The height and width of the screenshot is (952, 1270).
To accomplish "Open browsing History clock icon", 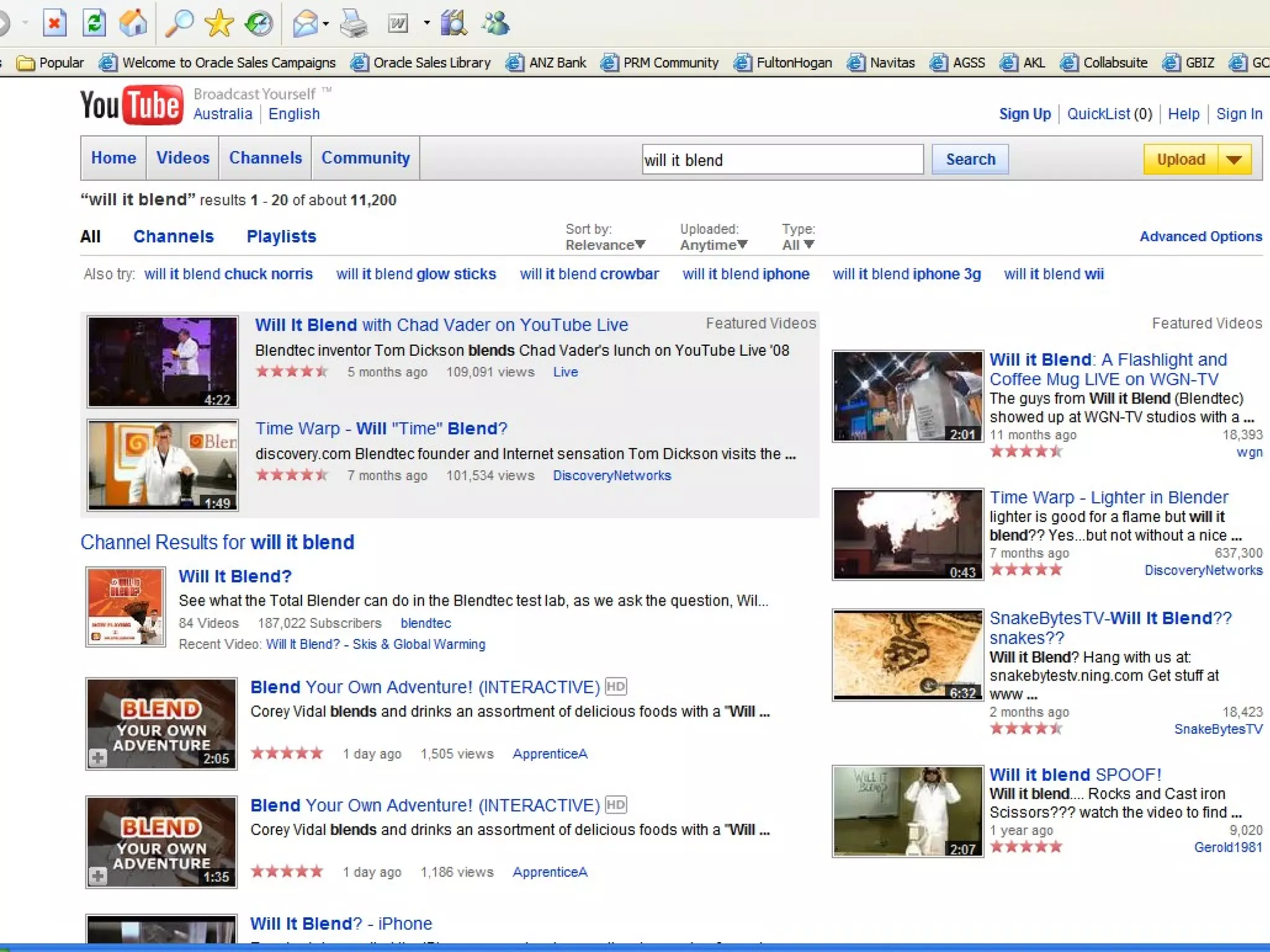I will (259, 24).
